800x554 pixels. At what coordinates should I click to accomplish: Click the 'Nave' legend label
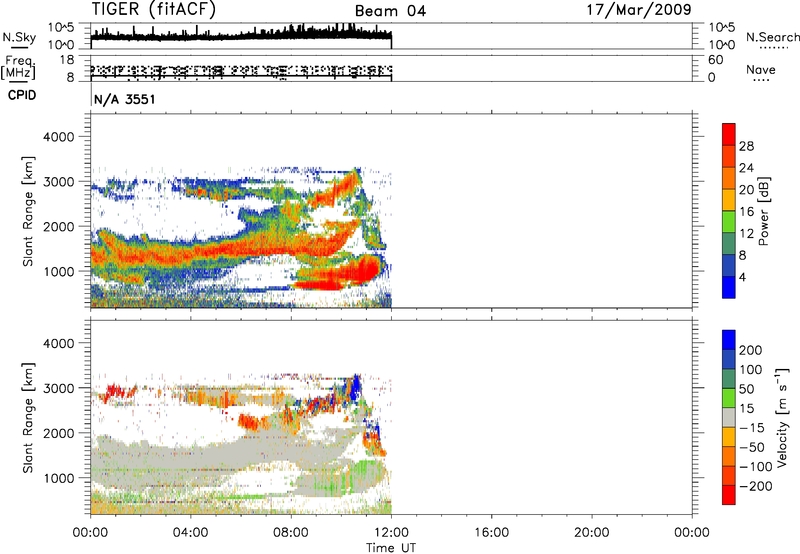pos(761,70)
